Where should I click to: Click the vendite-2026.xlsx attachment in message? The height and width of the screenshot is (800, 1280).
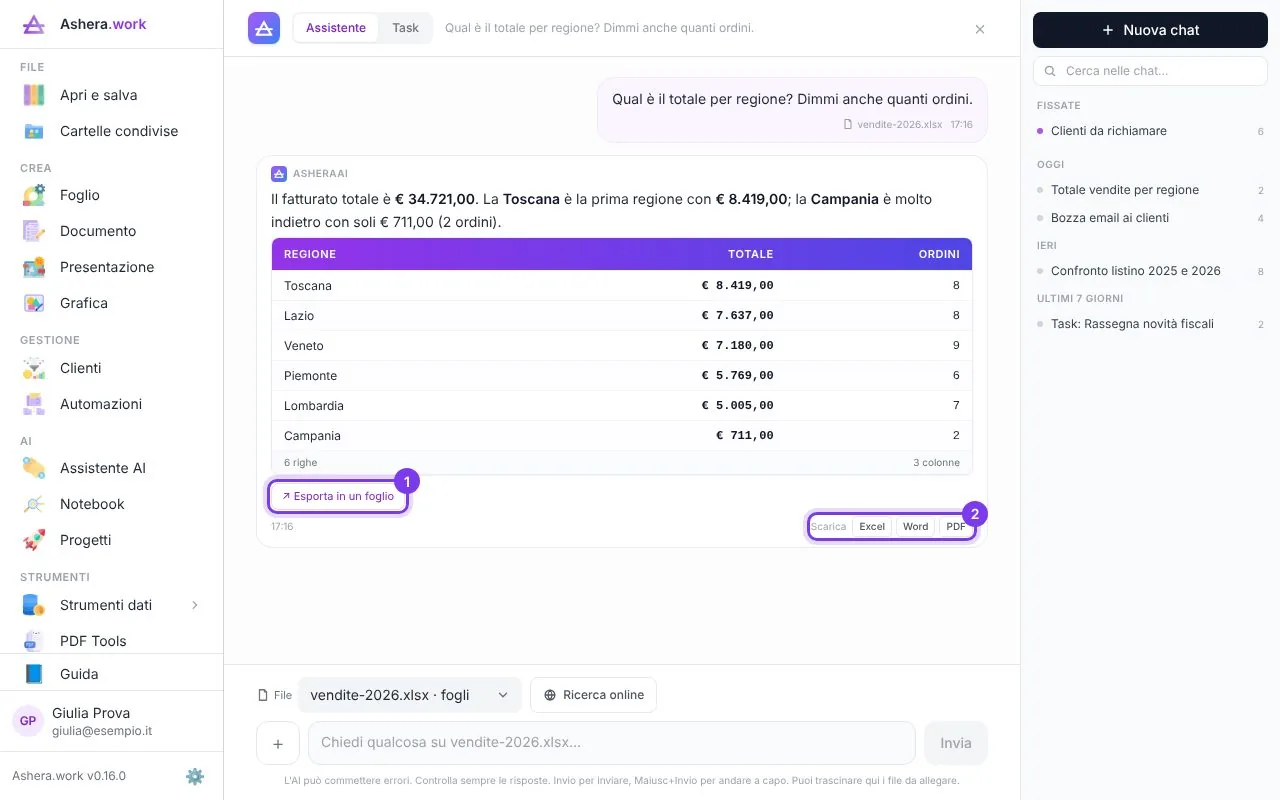[893, 125]
